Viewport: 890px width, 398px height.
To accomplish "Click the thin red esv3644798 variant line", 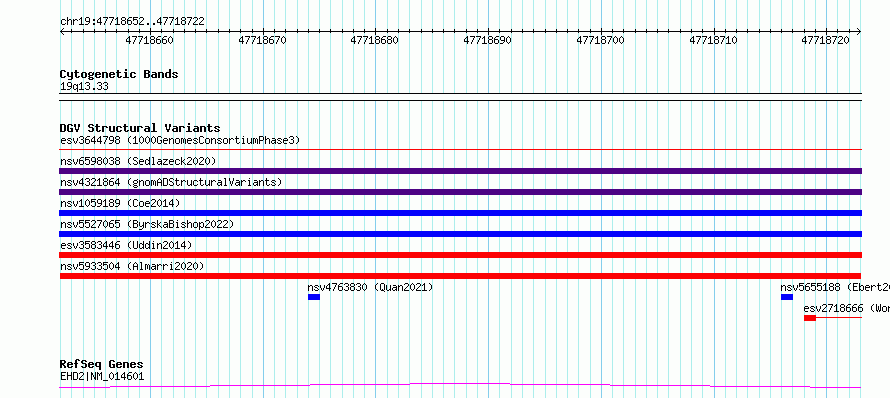I will 460,150.
